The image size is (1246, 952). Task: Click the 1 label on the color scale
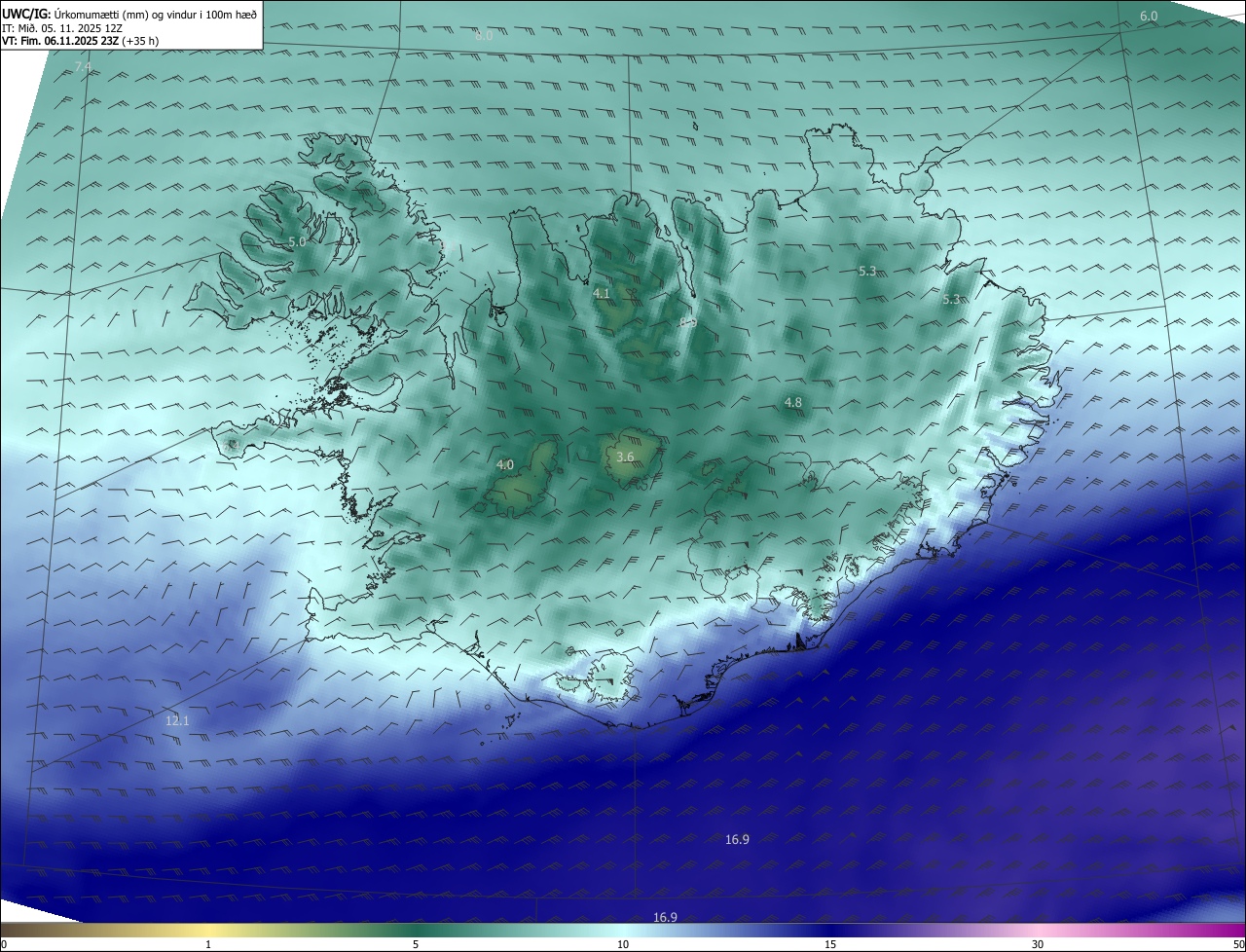tap(208, 944)
